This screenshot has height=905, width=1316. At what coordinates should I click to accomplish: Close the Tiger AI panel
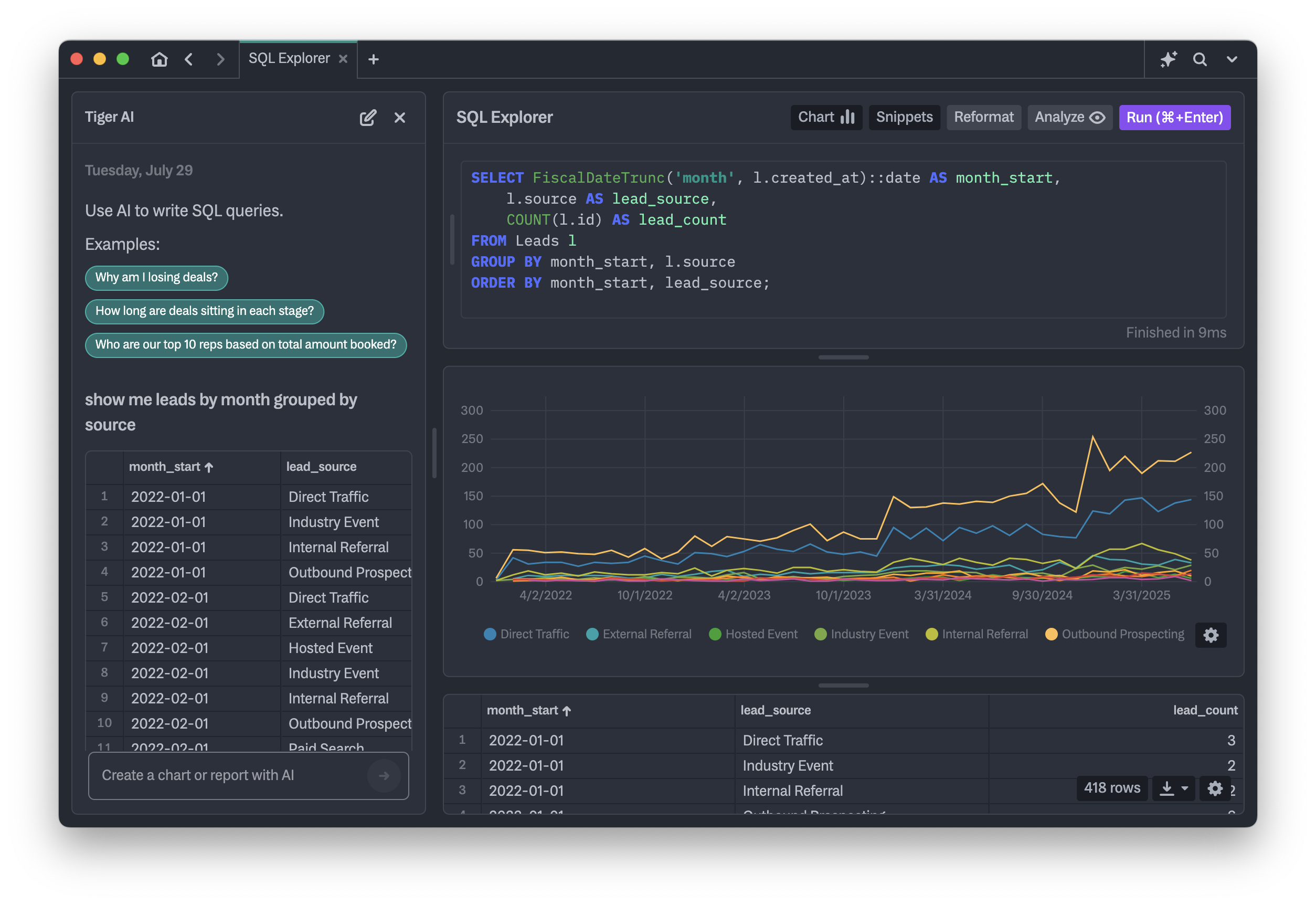pos(399,118)
